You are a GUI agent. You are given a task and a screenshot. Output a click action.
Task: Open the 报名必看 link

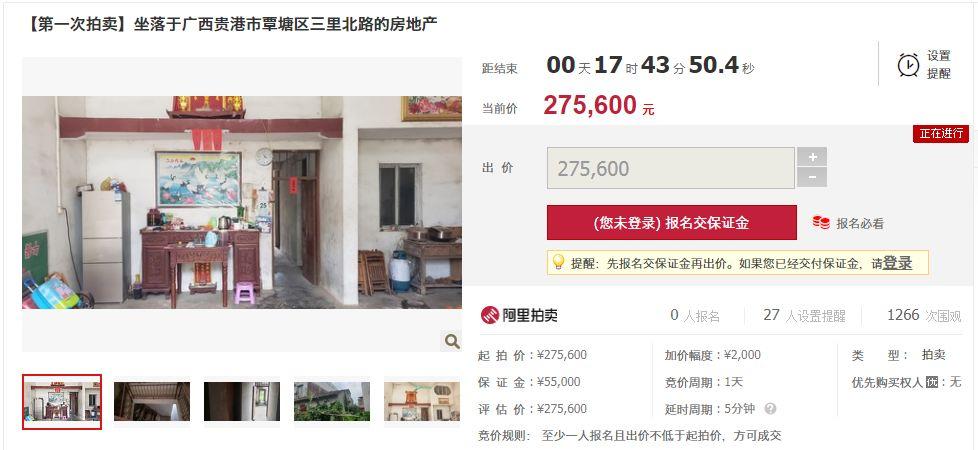pos(859,223)
